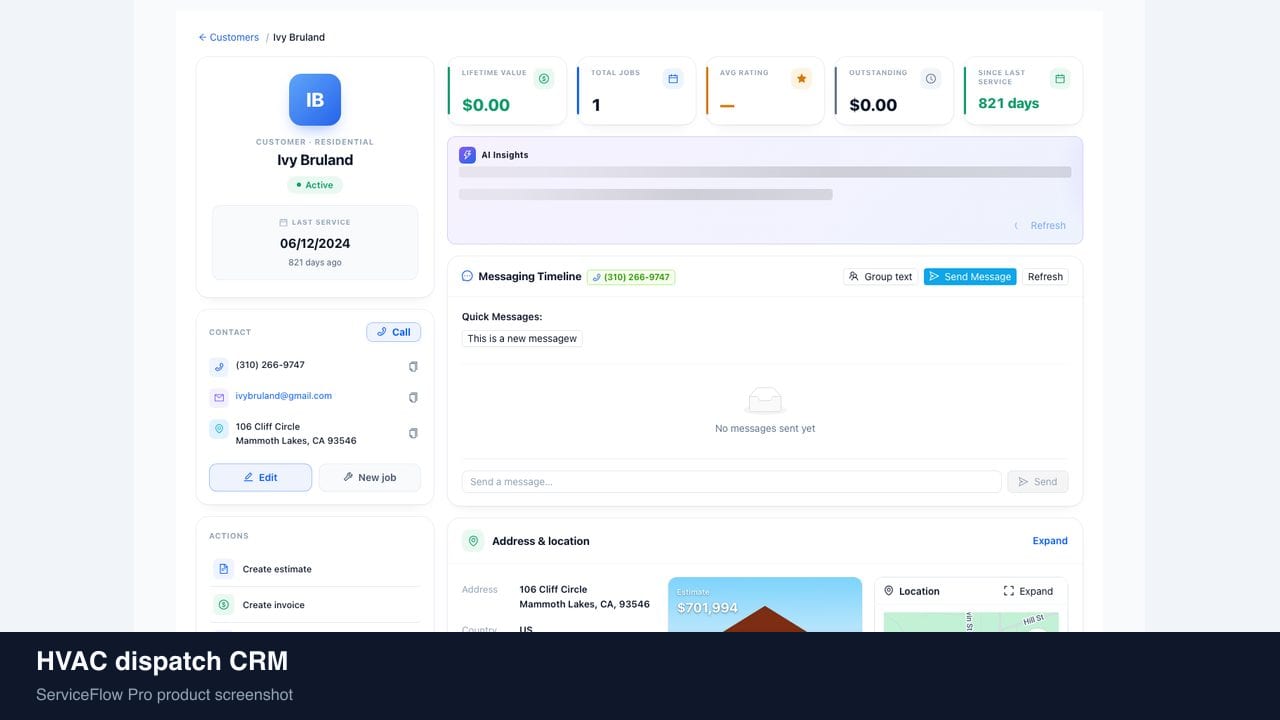Click the Avg Rating star icon
This screenshot has height=720, width=1280.
[801, 78]
